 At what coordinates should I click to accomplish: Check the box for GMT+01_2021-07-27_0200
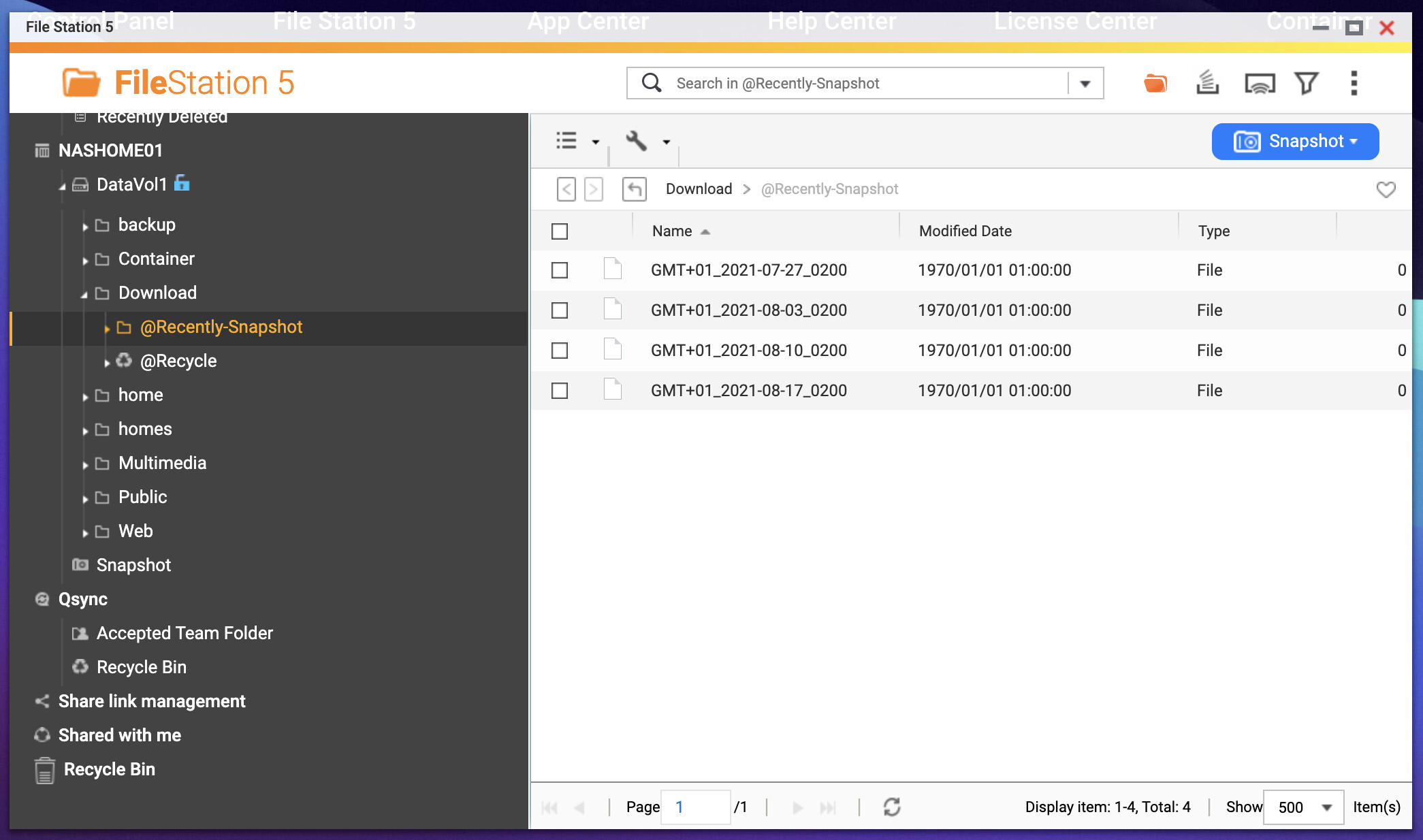pyautogui.click(x=560, y=270)
